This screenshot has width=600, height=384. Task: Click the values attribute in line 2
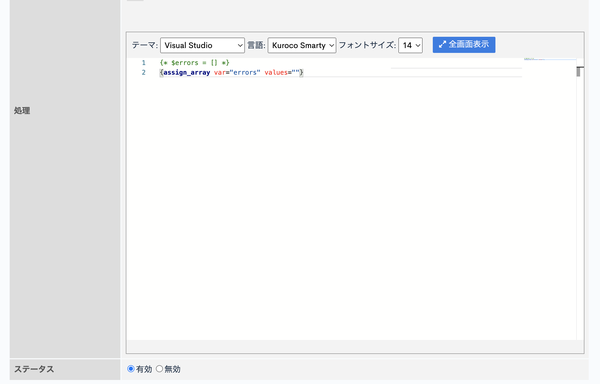[276, 72]
